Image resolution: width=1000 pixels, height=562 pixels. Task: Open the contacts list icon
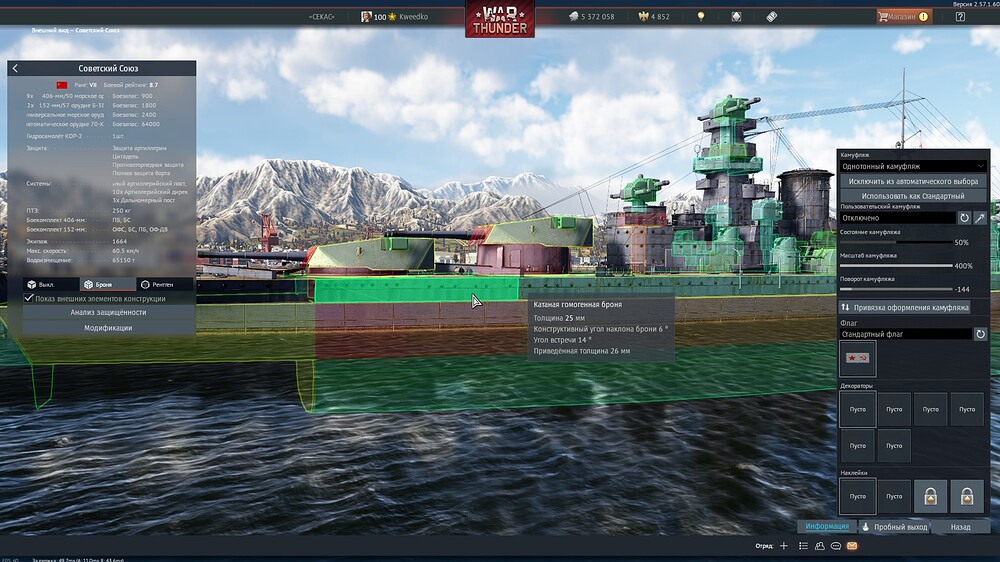click(x=803, y=546)
